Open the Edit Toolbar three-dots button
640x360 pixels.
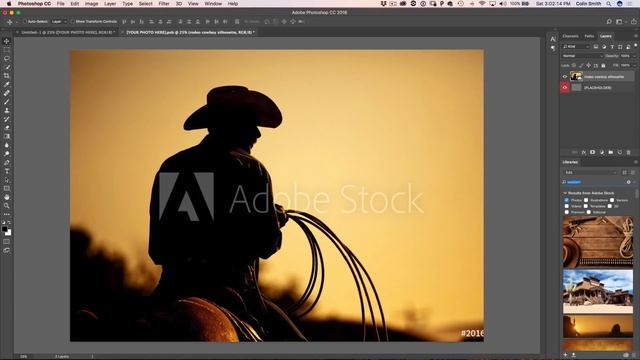click(7, 214)
